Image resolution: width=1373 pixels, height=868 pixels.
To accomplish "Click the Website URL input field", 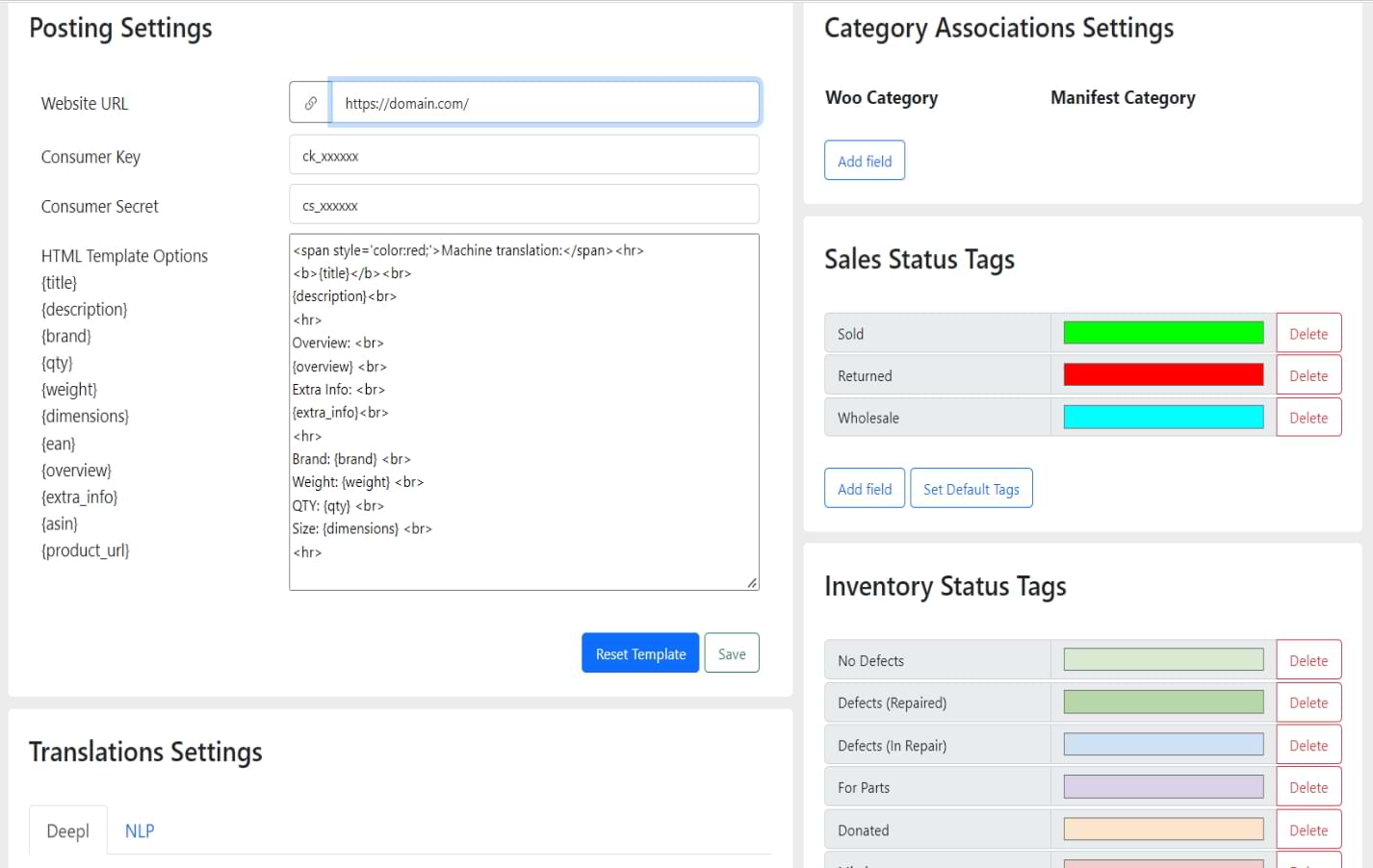I will point(545,103).
